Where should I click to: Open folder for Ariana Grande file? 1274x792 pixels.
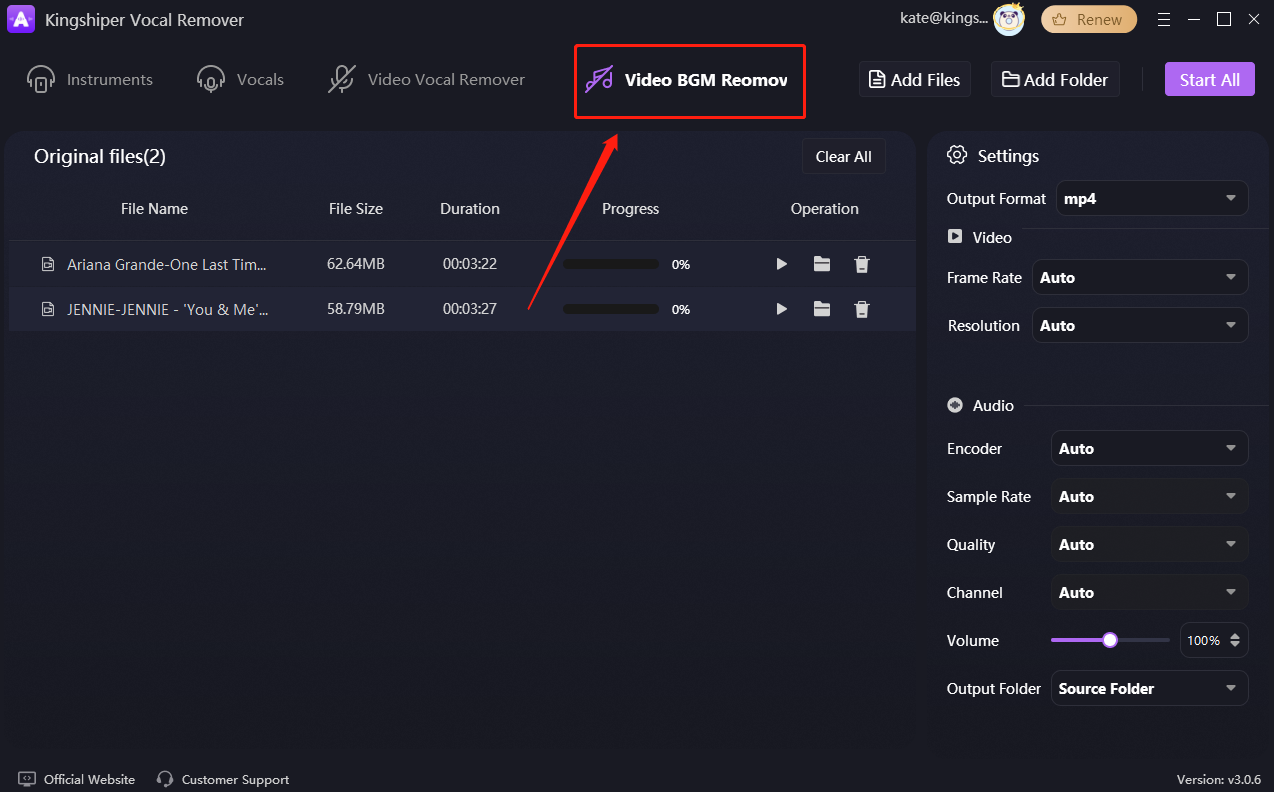click(x=822, y=264)
